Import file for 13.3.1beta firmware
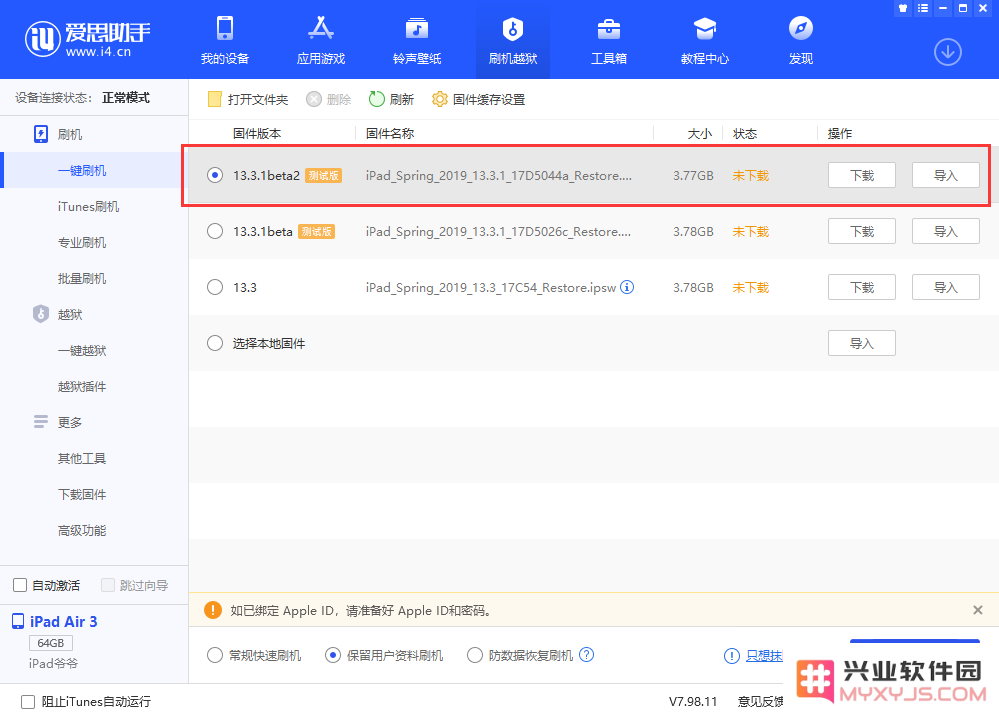Viewport: 999px width, 718px height. click(945, 231)
